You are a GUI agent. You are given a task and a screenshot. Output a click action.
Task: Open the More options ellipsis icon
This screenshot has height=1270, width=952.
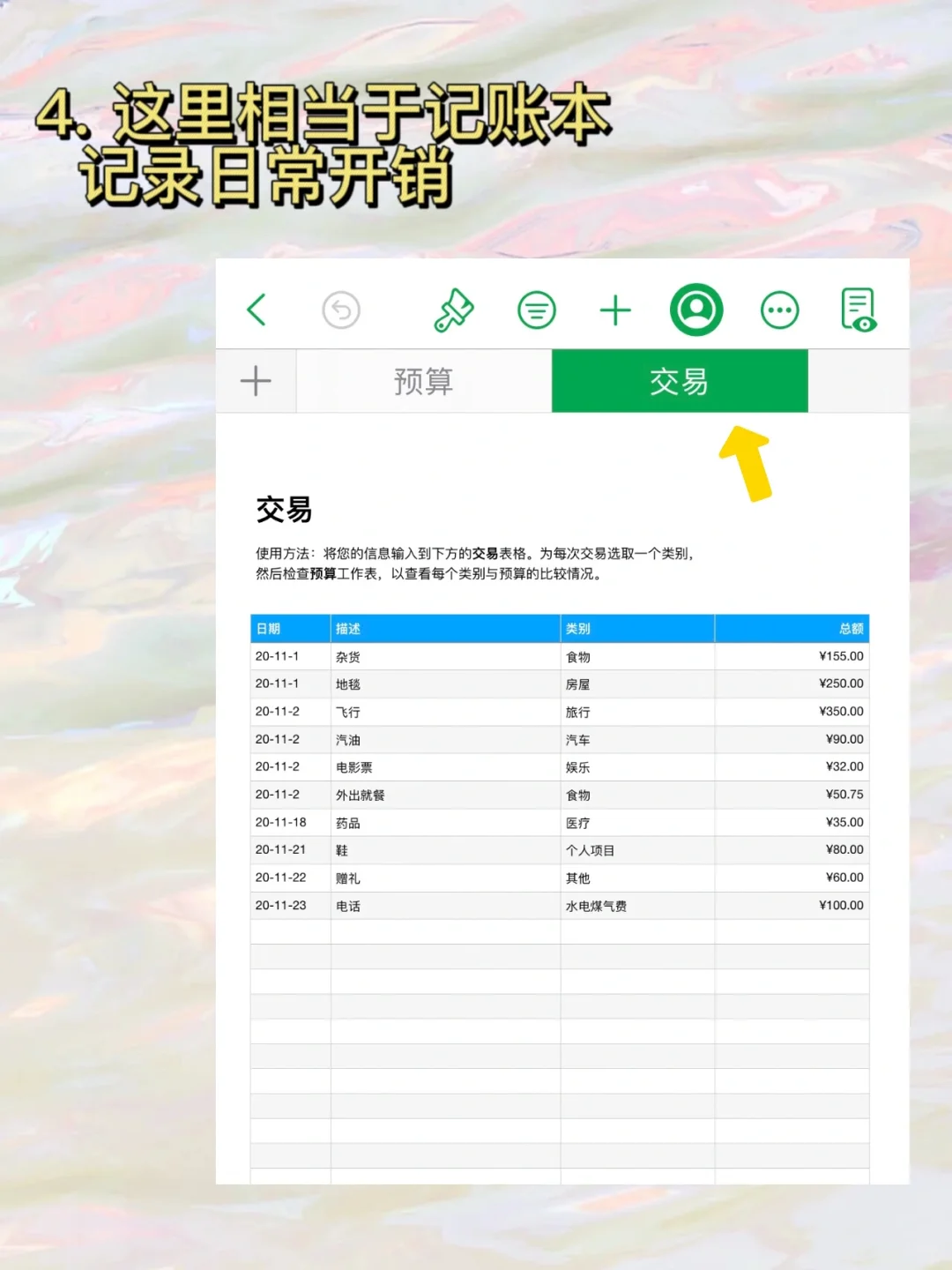click(779, 310)
